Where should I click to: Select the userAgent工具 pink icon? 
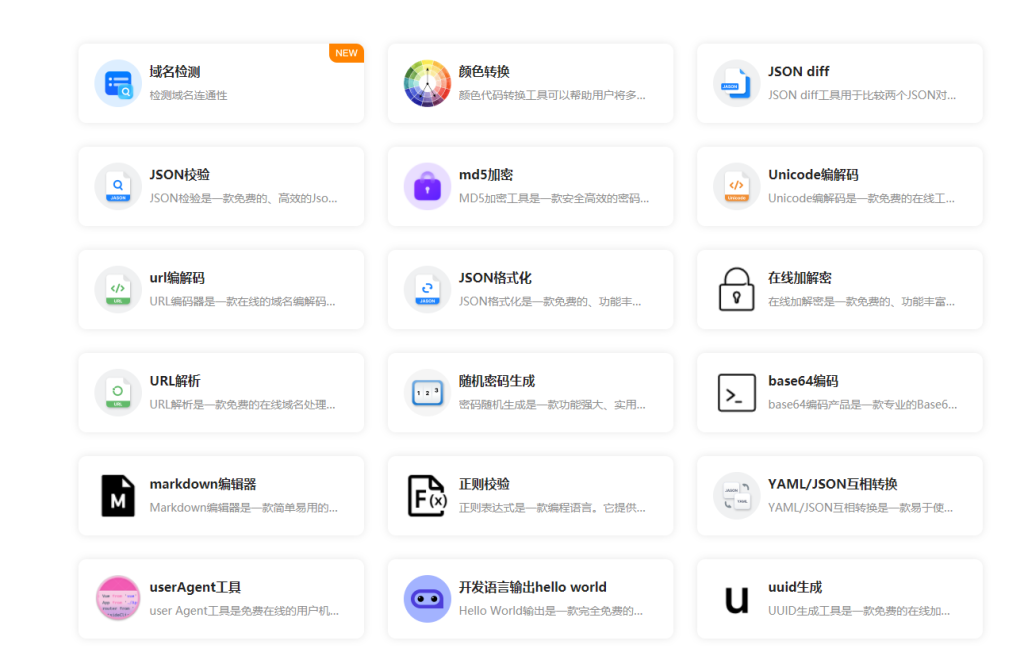[116, 598]
